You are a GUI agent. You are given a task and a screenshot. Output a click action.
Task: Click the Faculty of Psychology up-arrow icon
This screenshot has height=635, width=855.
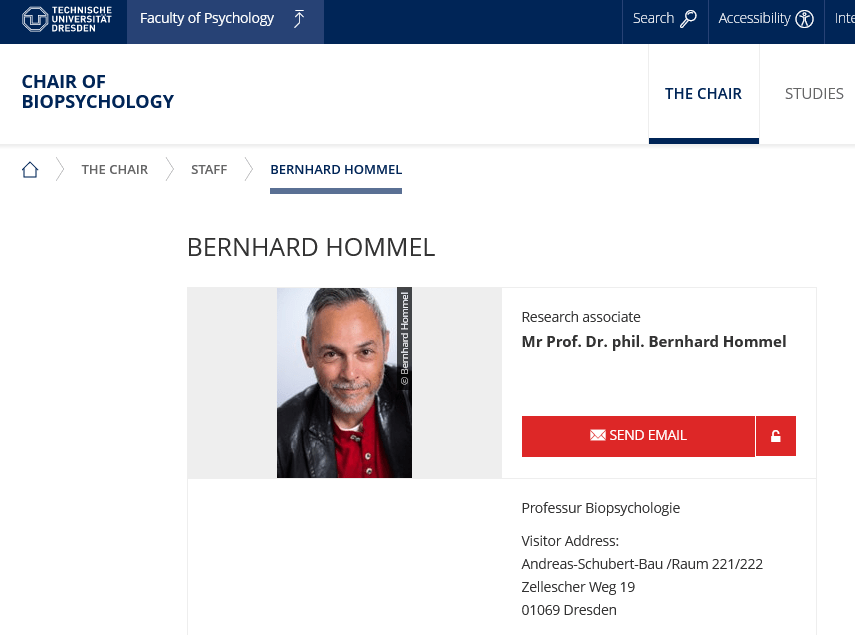click(299, 19)
